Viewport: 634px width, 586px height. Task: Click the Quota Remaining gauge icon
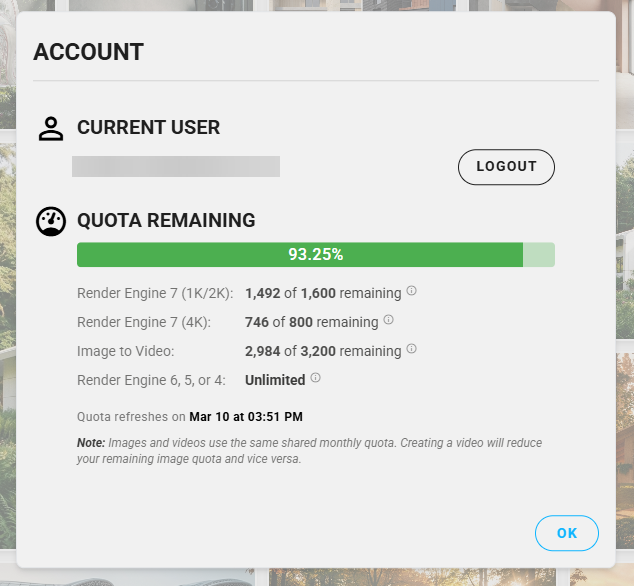coord(51,221)
